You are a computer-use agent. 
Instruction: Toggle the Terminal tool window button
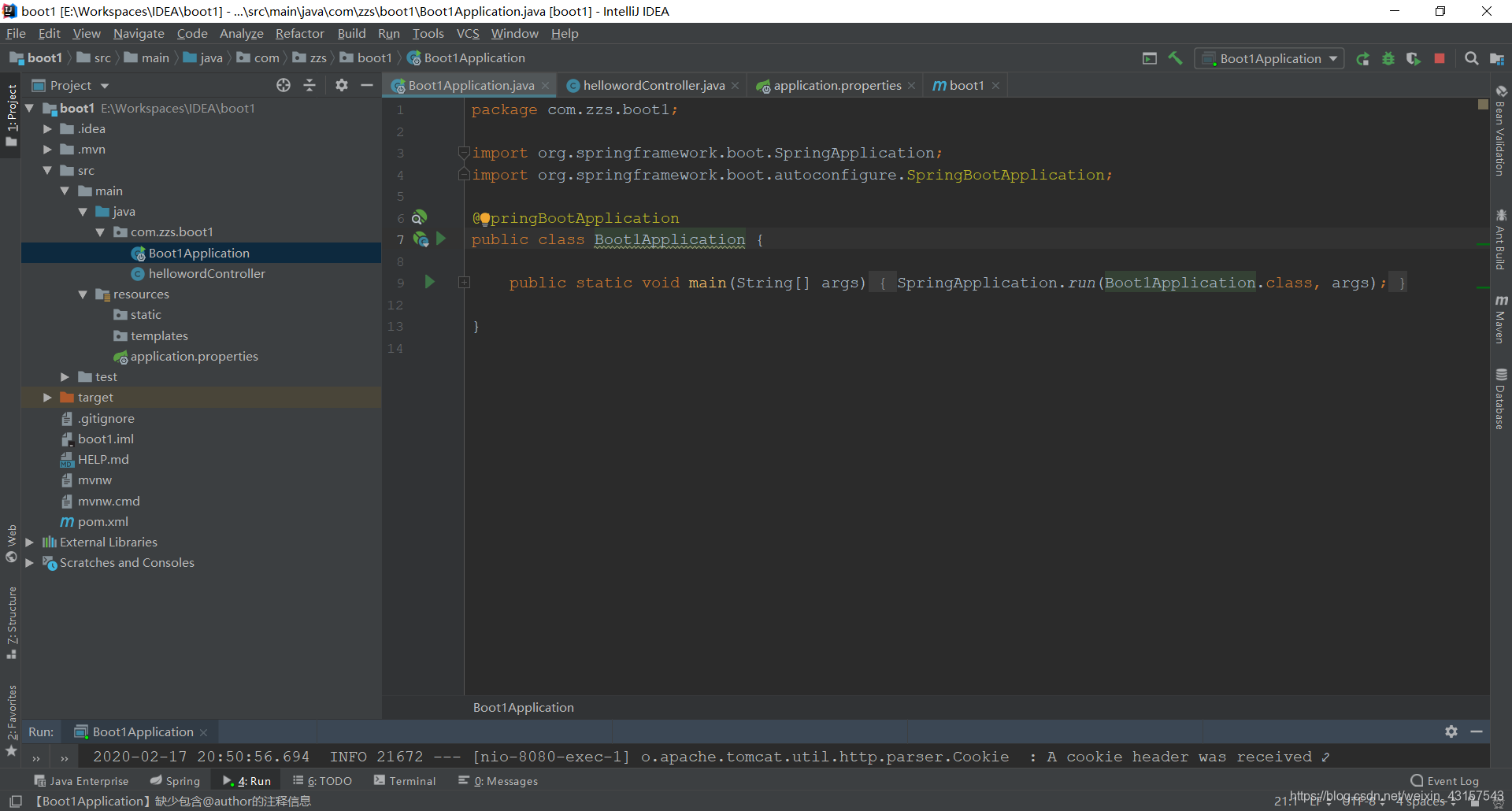(405, 781)
